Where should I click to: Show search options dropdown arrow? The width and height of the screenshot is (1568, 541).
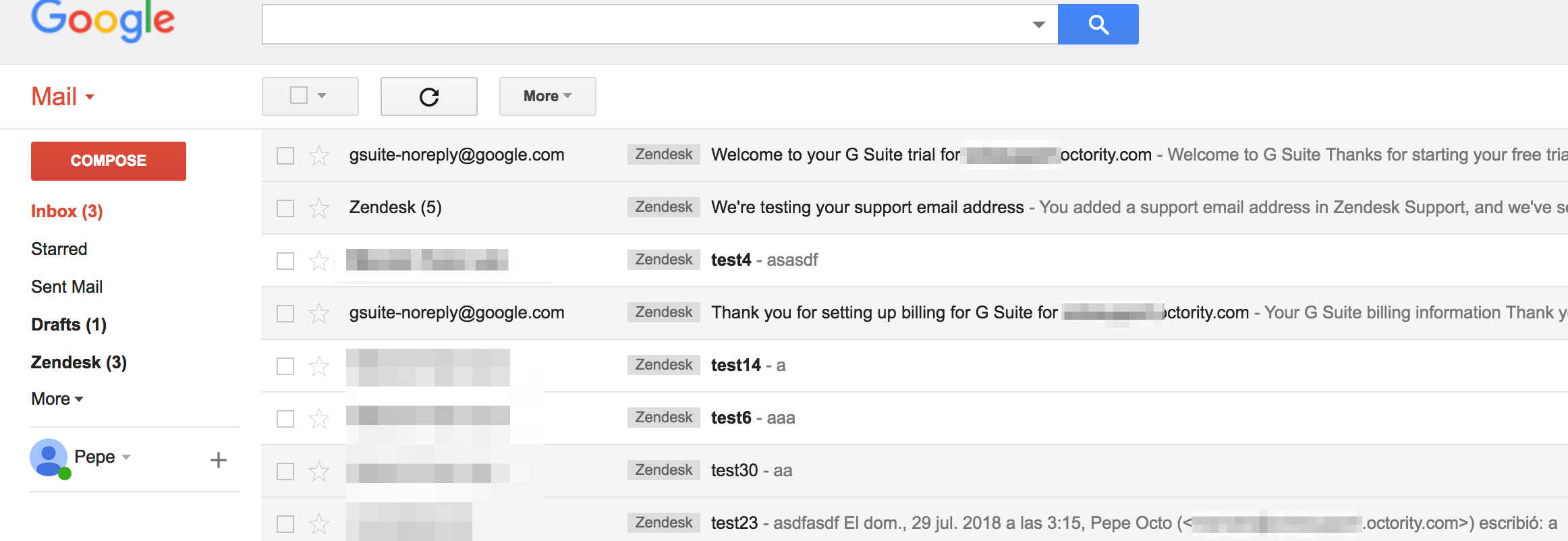click(x=1038, y=25)
